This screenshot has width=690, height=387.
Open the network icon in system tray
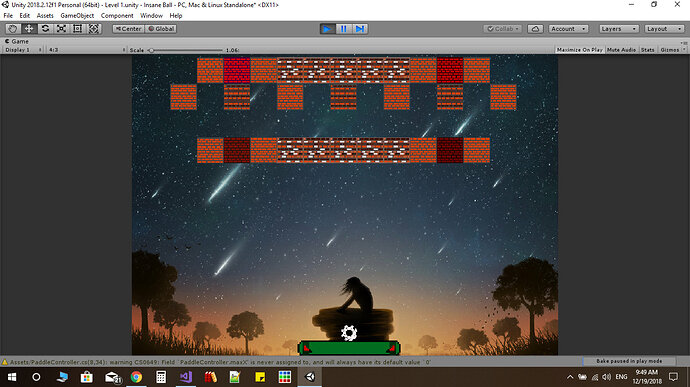pyautogui.click(x=595, y=377)
